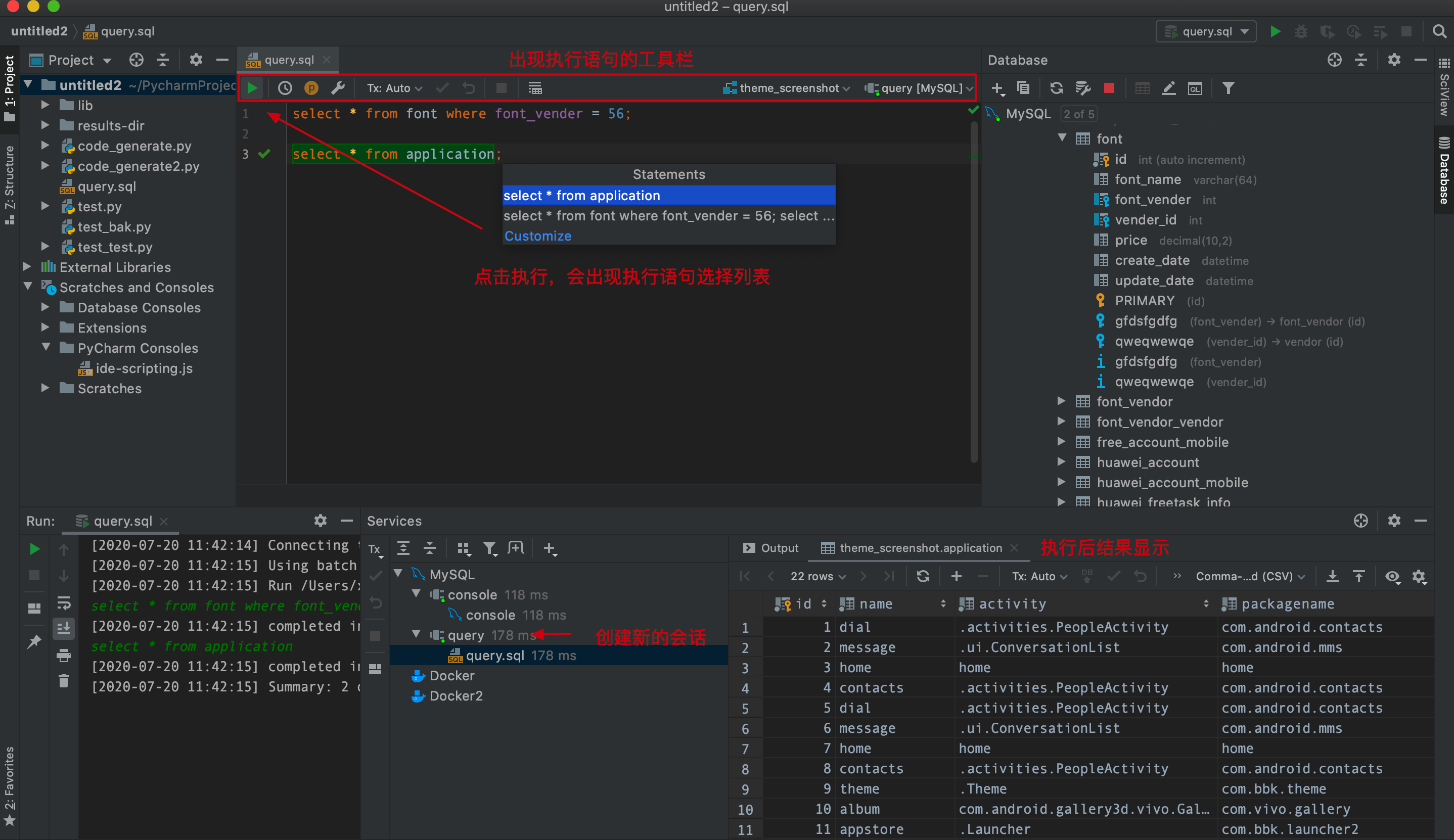Open query console icon in Database toolbar
The image size is (1454, 840).
pos(1195,88)
